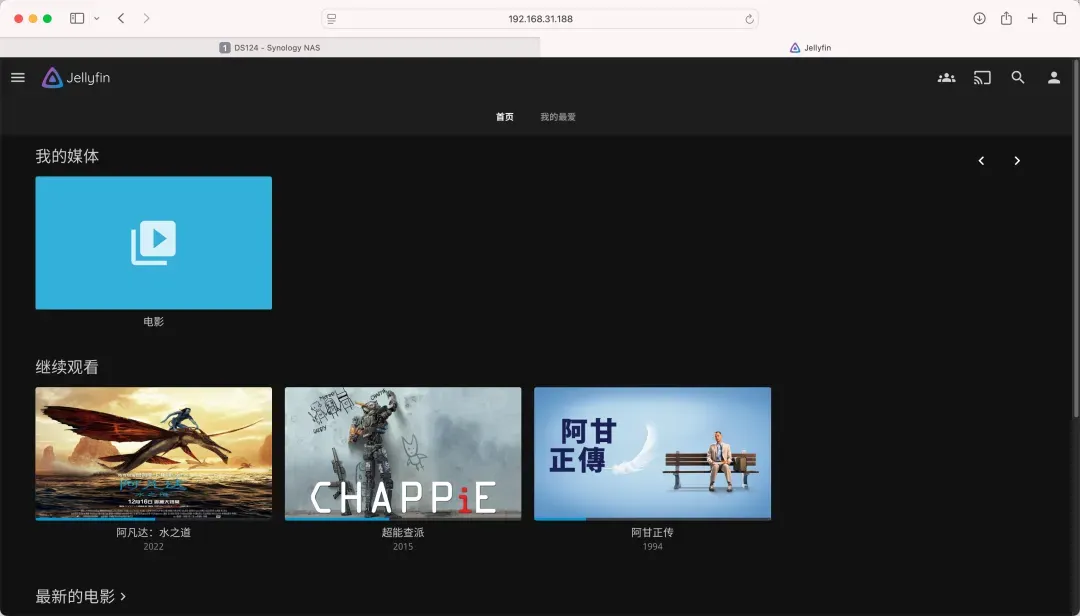
Task: Click the website settings icon in address bar
Action: coord(332,19)
